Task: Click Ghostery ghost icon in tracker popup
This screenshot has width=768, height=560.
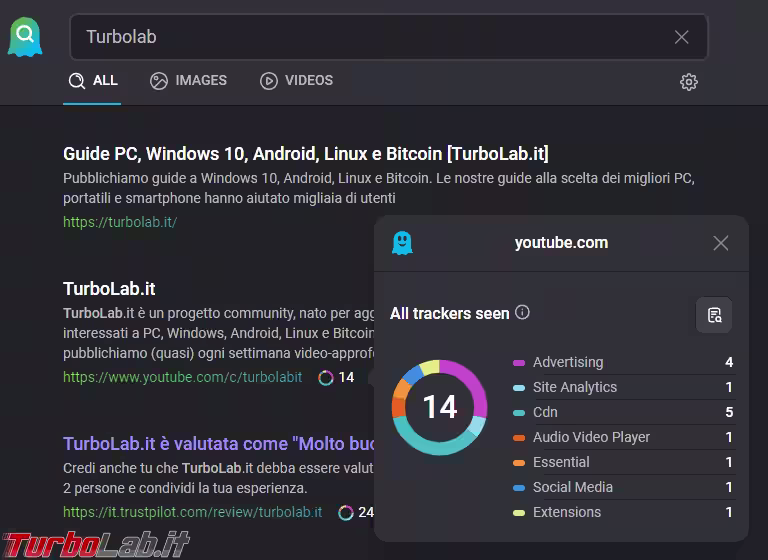Action: (x=402, y=243)
